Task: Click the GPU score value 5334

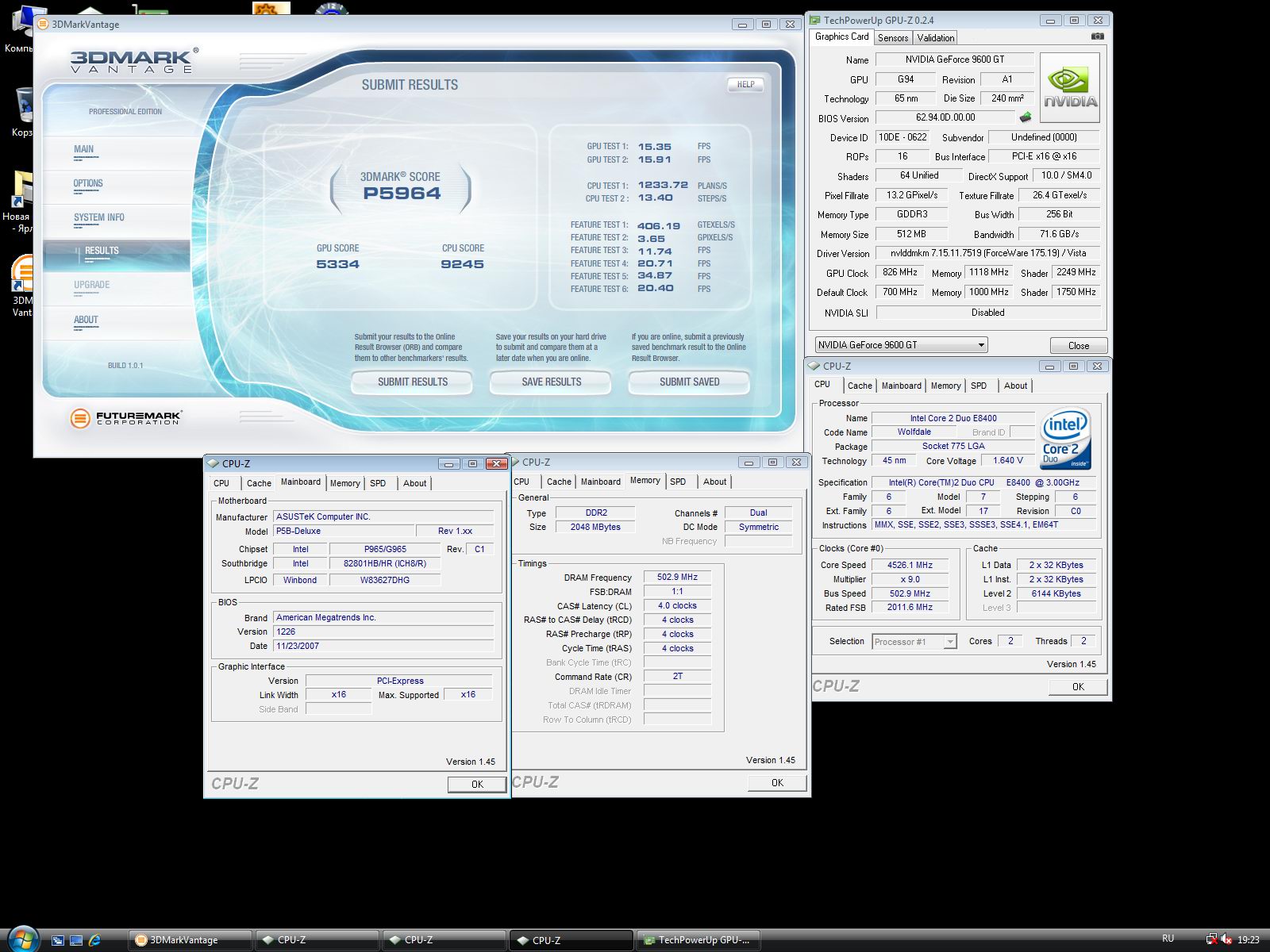Action: point(337,264)
